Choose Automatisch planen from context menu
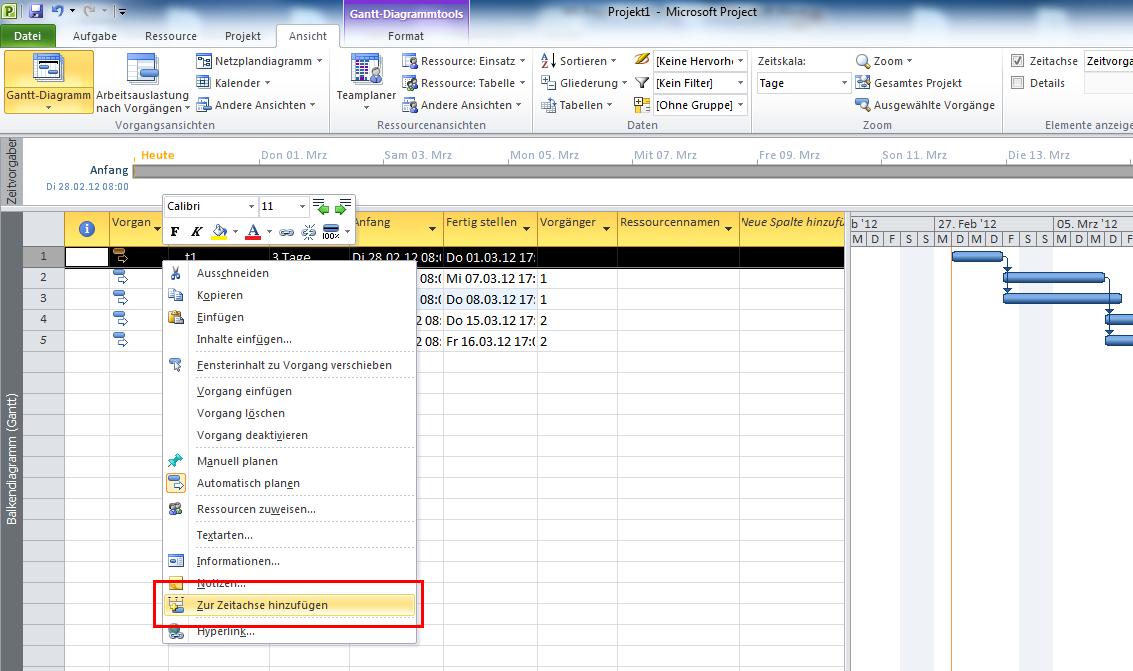 [290, 483]
